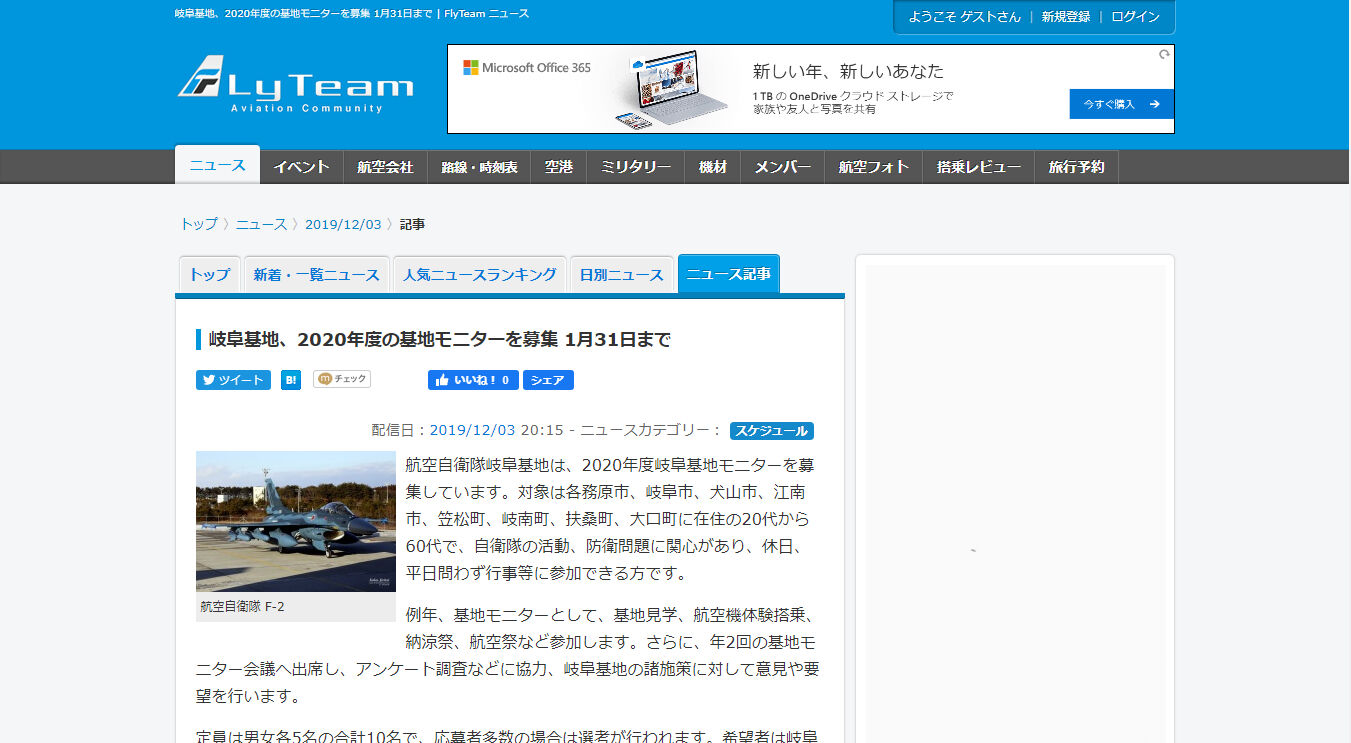Open the 空港 nav item
This screenshot has height=743, width=1351.
[559, 167]
